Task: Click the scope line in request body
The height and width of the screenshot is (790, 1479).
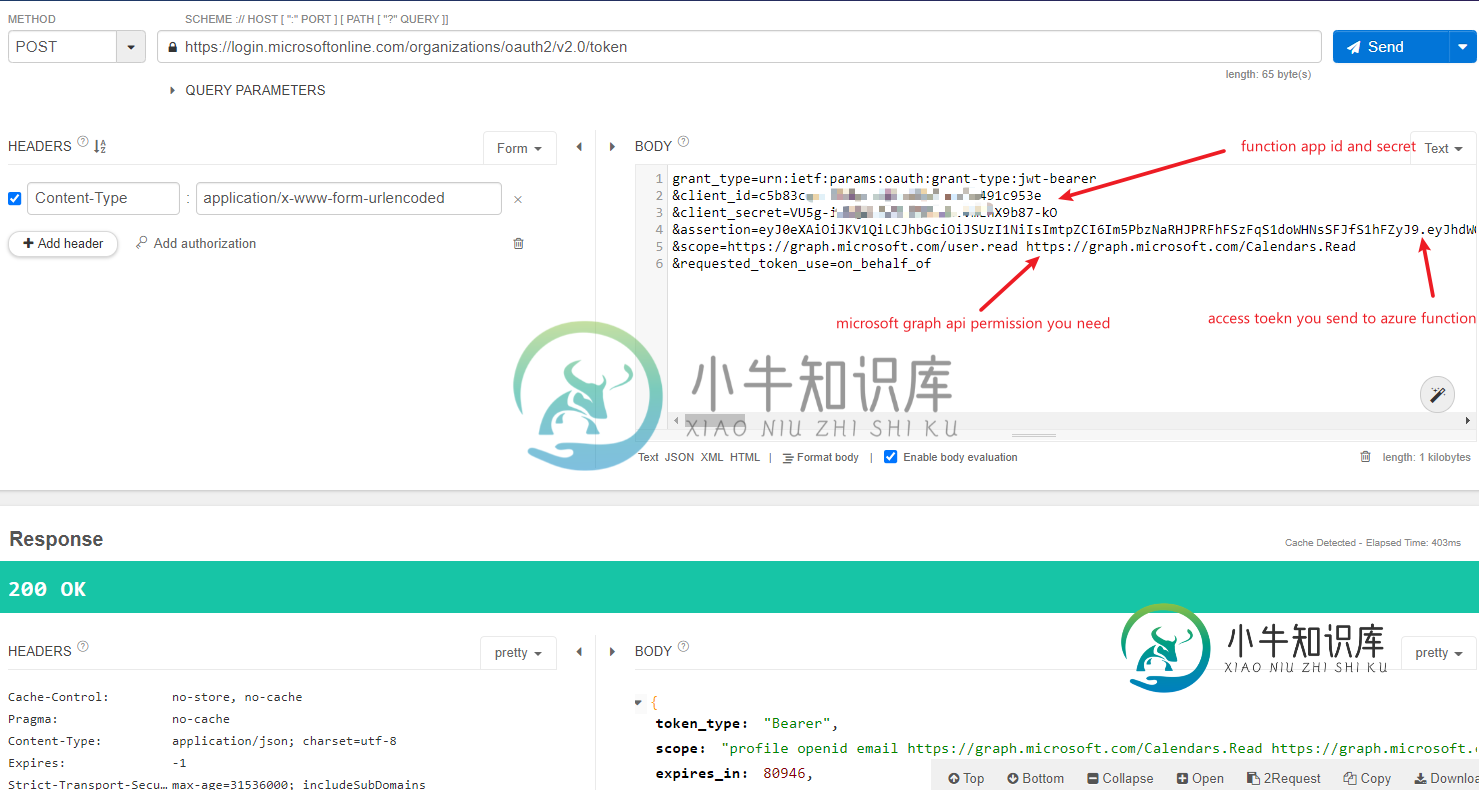Action: pyautogui.click(x=1013, y=247)
